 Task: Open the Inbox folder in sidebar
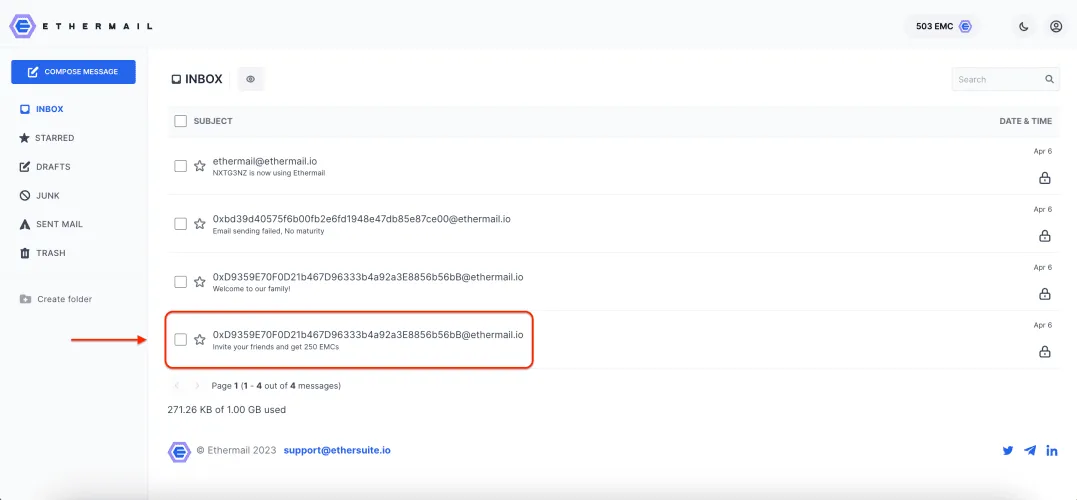click(42, 109)
